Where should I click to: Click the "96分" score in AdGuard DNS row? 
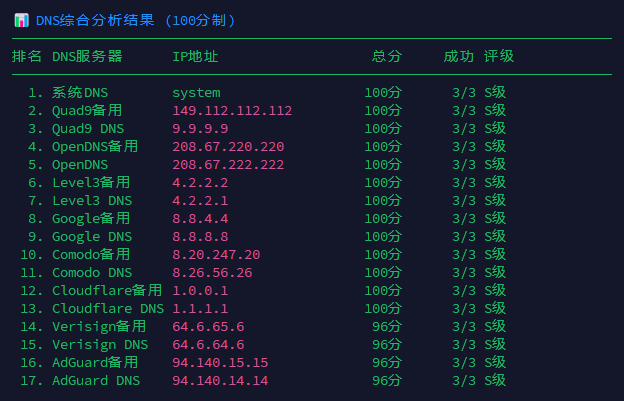pyautogui.click(x=387, y=381)
